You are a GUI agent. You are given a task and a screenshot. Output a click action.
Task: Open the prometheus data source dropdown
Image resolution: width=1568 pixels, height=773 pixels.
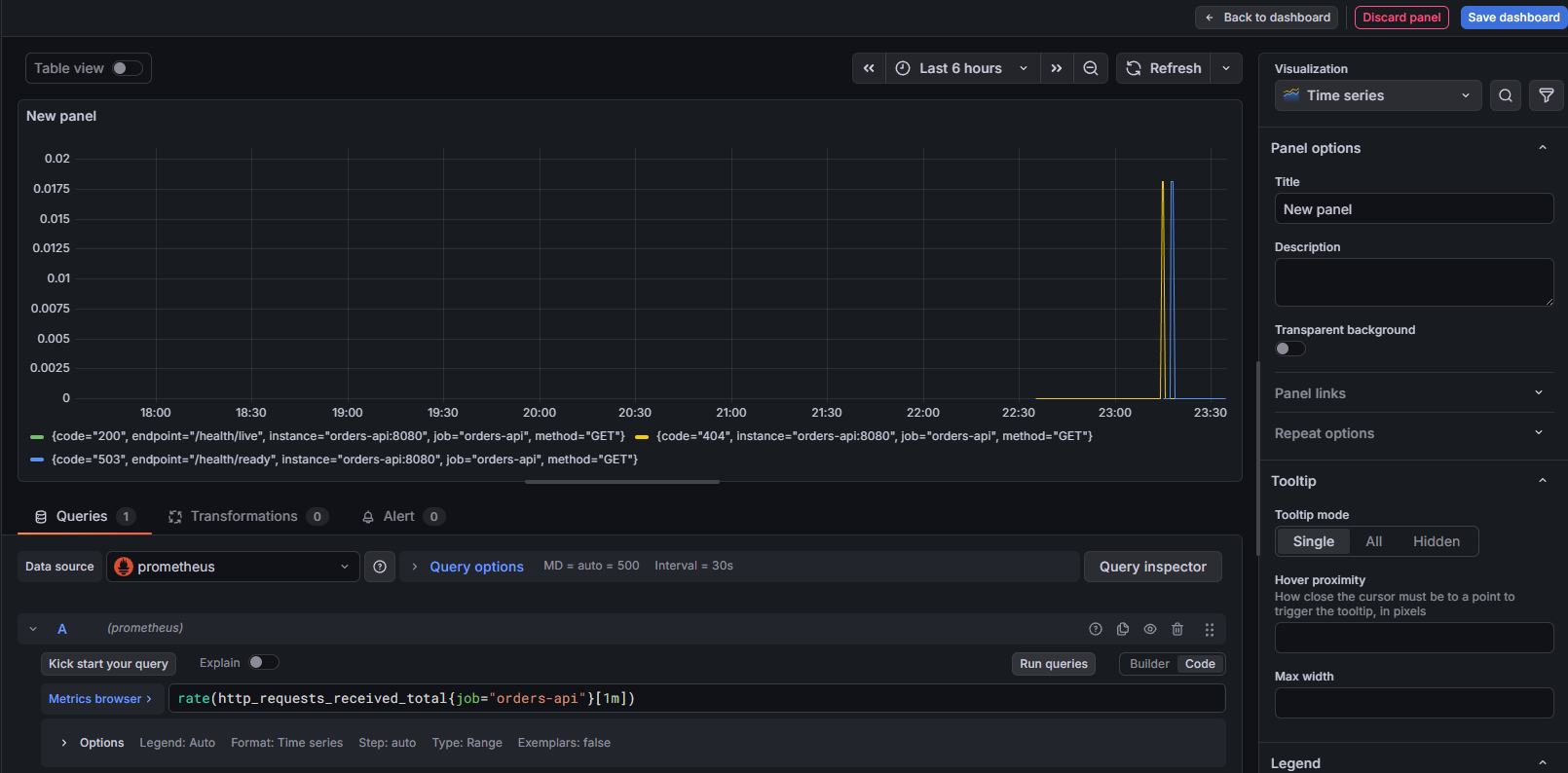click(233, 567)
